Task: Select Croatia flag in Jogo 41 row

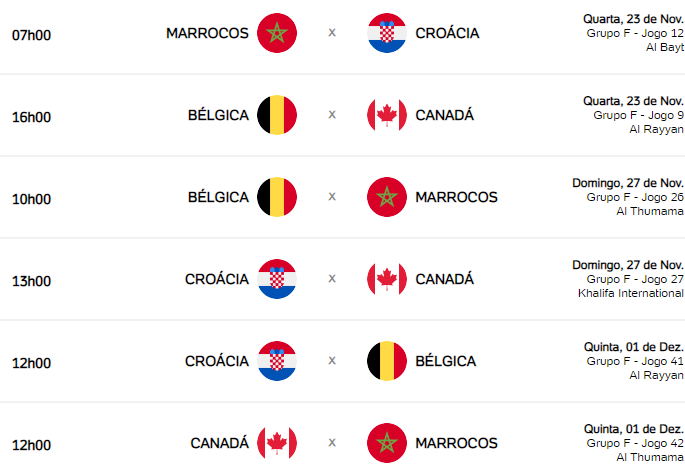Action: (x=277, y=361)
